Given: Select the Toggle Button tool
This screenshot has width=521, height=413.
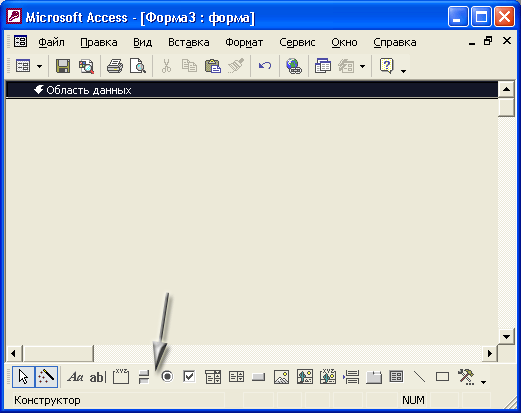Looking at the screenshot, I should (x=144, y=377).
